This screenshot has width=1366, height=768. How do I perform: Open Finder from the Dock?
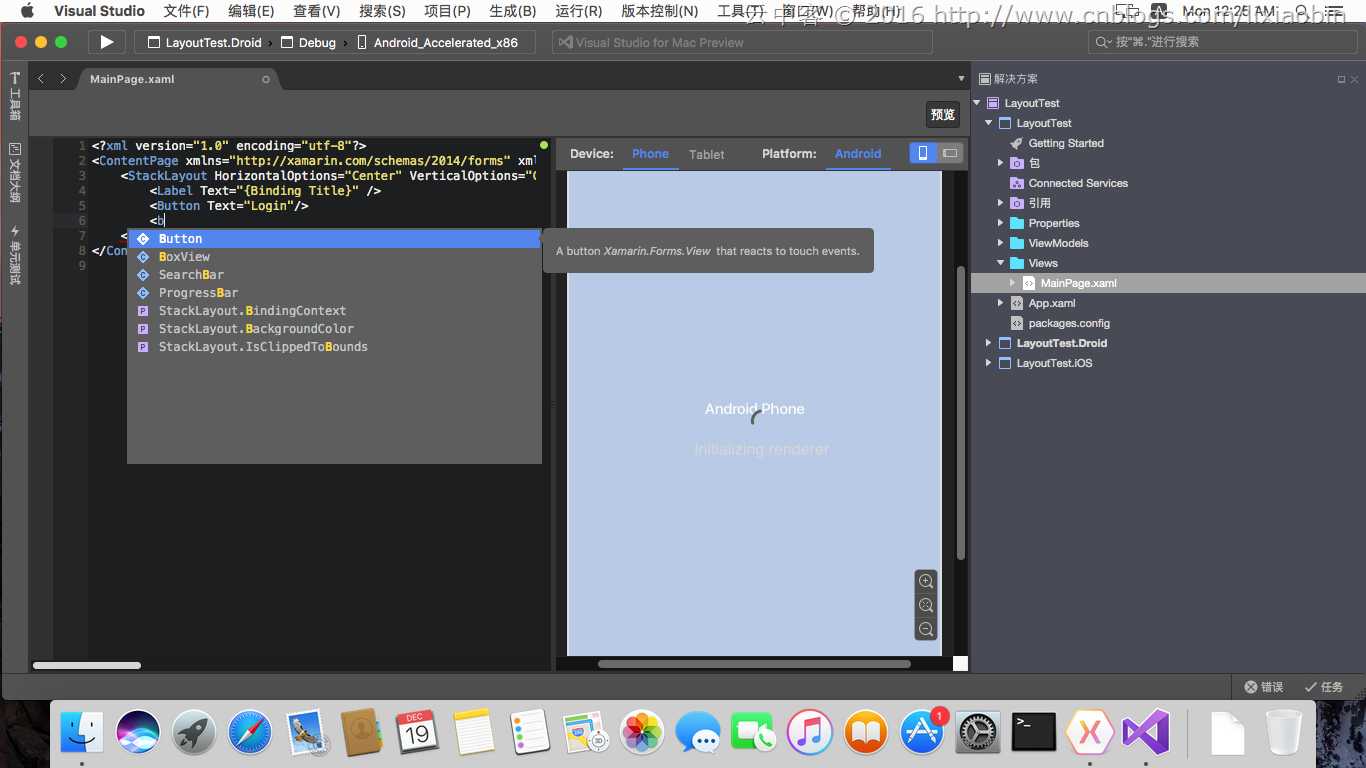[82, 733]
